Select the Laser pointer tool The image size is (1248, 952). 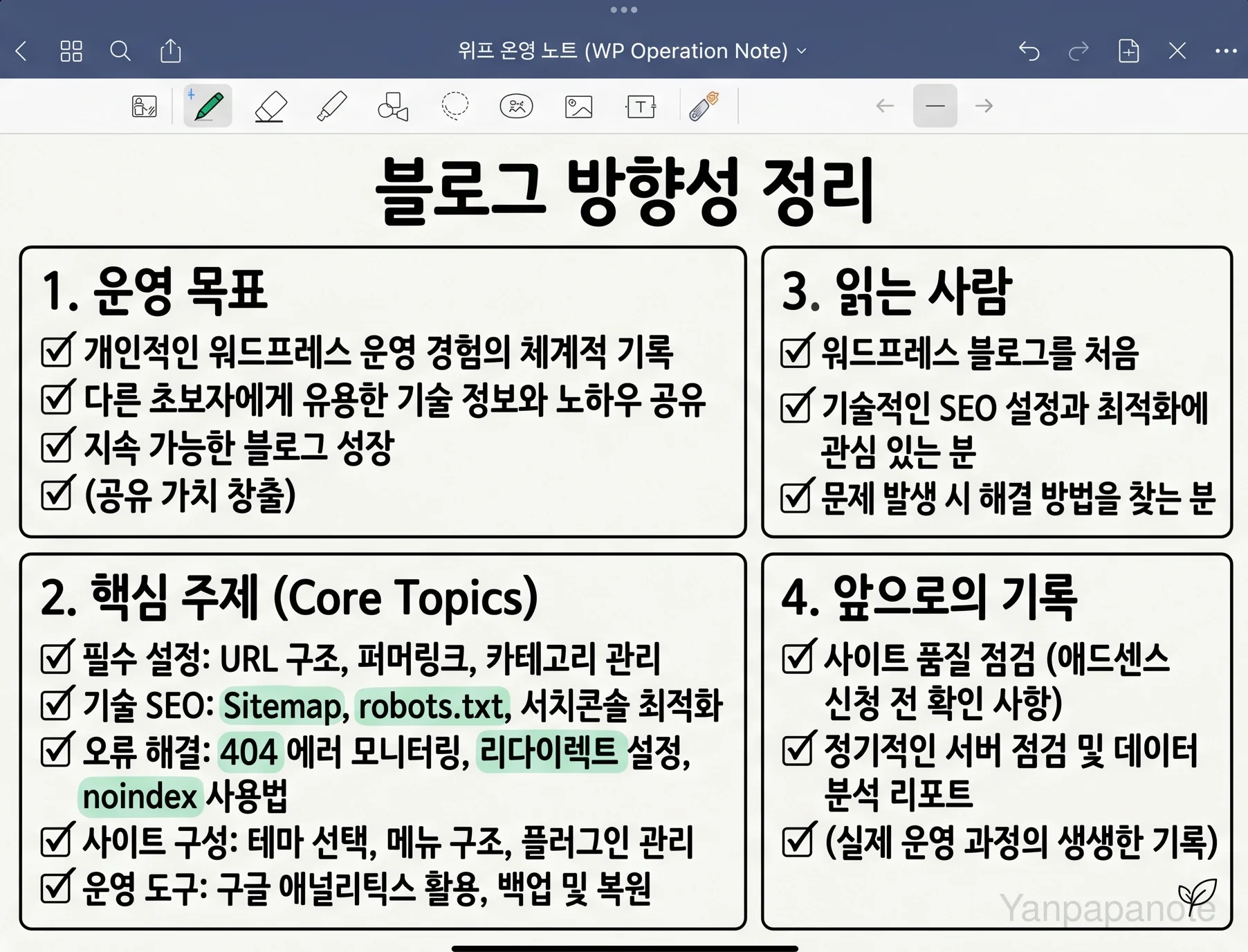(x=704, y=107)
